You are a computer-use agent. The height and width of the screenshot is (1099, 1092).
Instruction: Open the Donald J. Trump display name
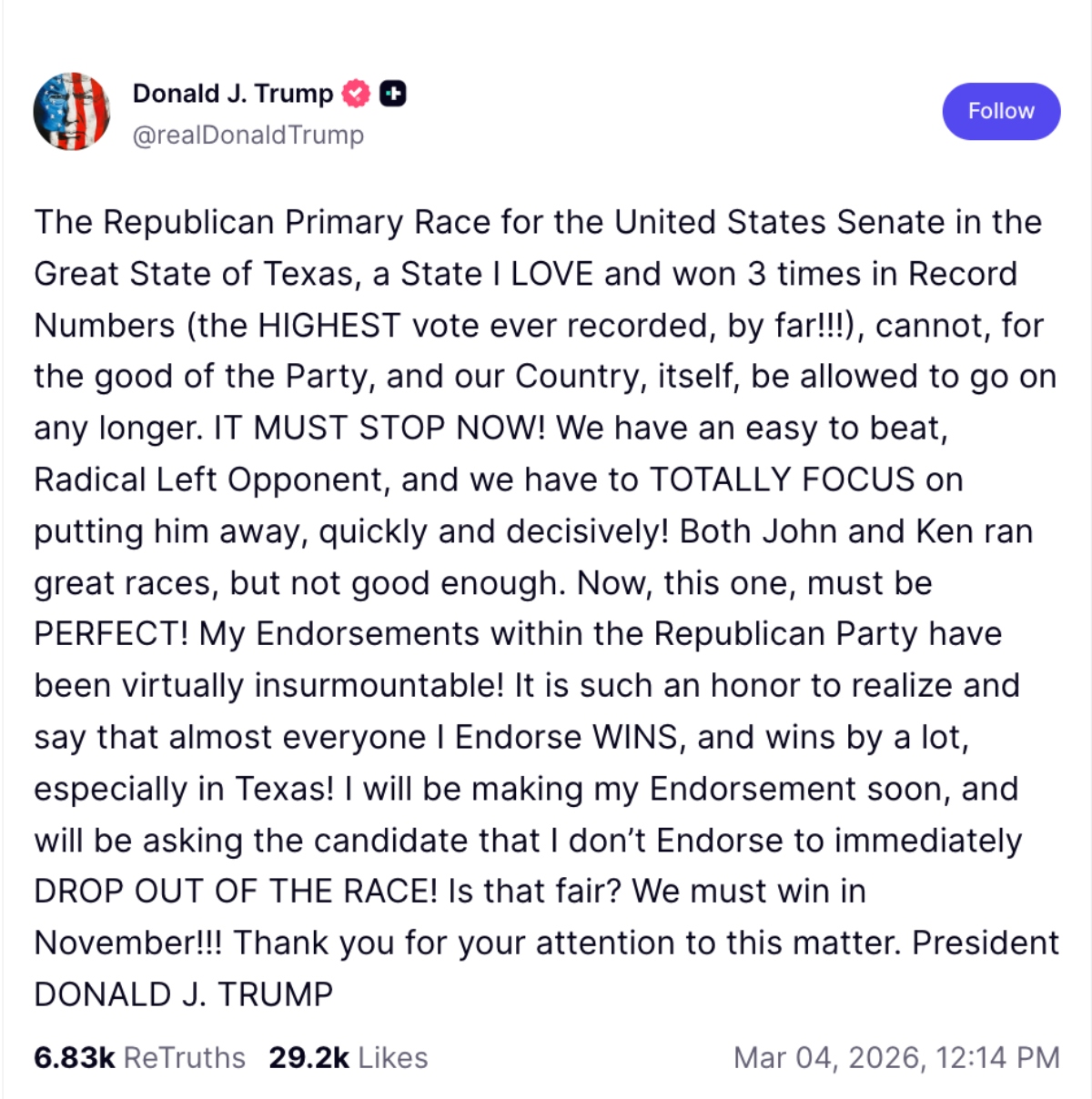click(x=233, y=94)
